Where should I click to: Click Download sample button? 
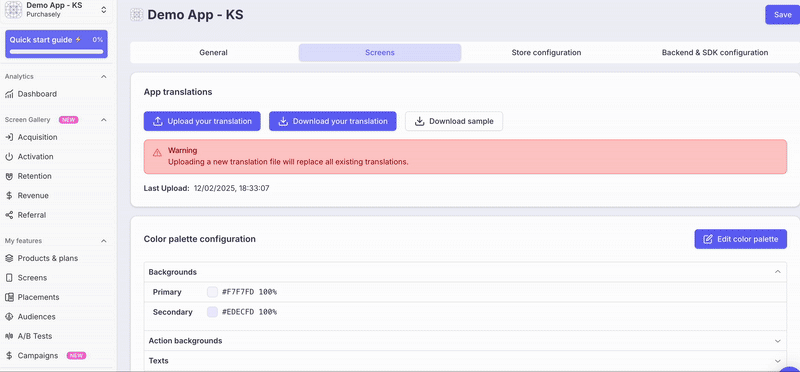click(x=454, y=121)
